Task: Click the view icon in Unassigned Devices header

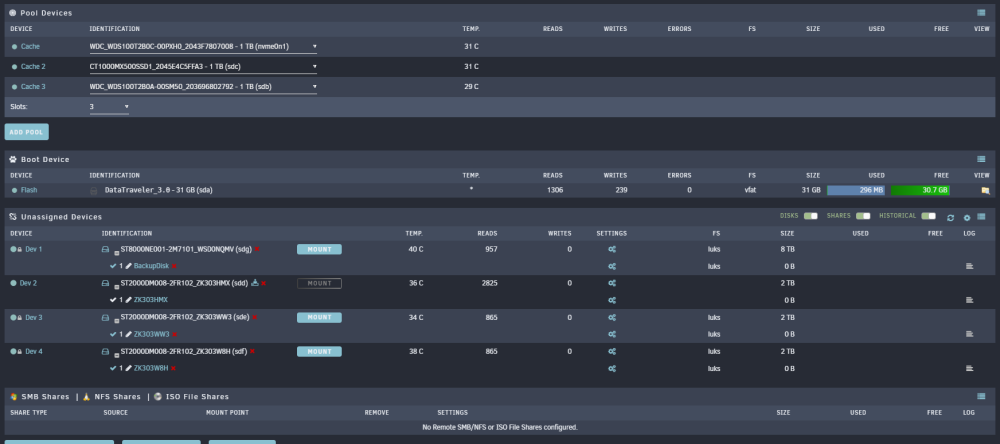Action: point(982,218)
